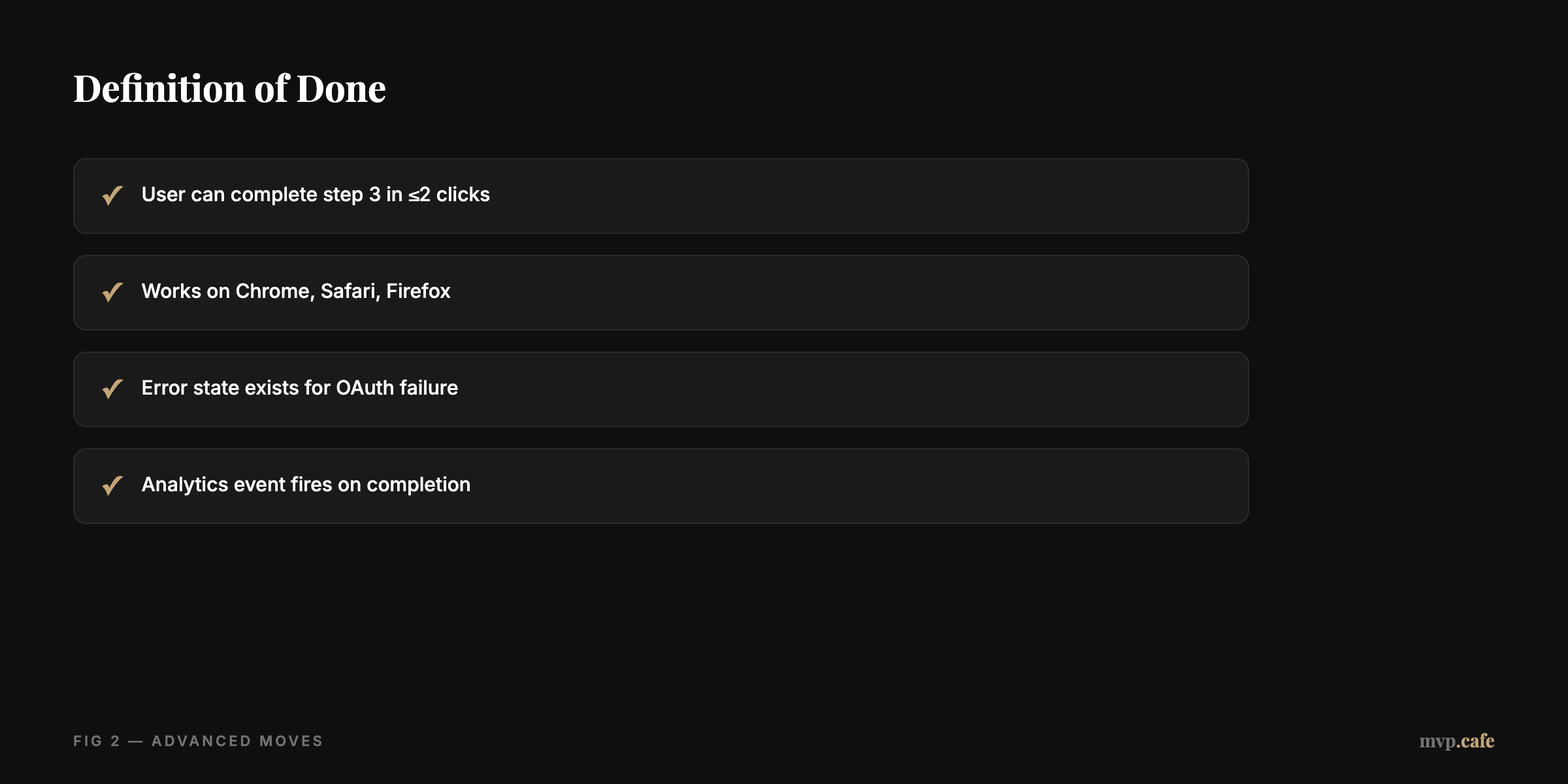Click empty area of fourth checklist card

click(x=849, y=486)
